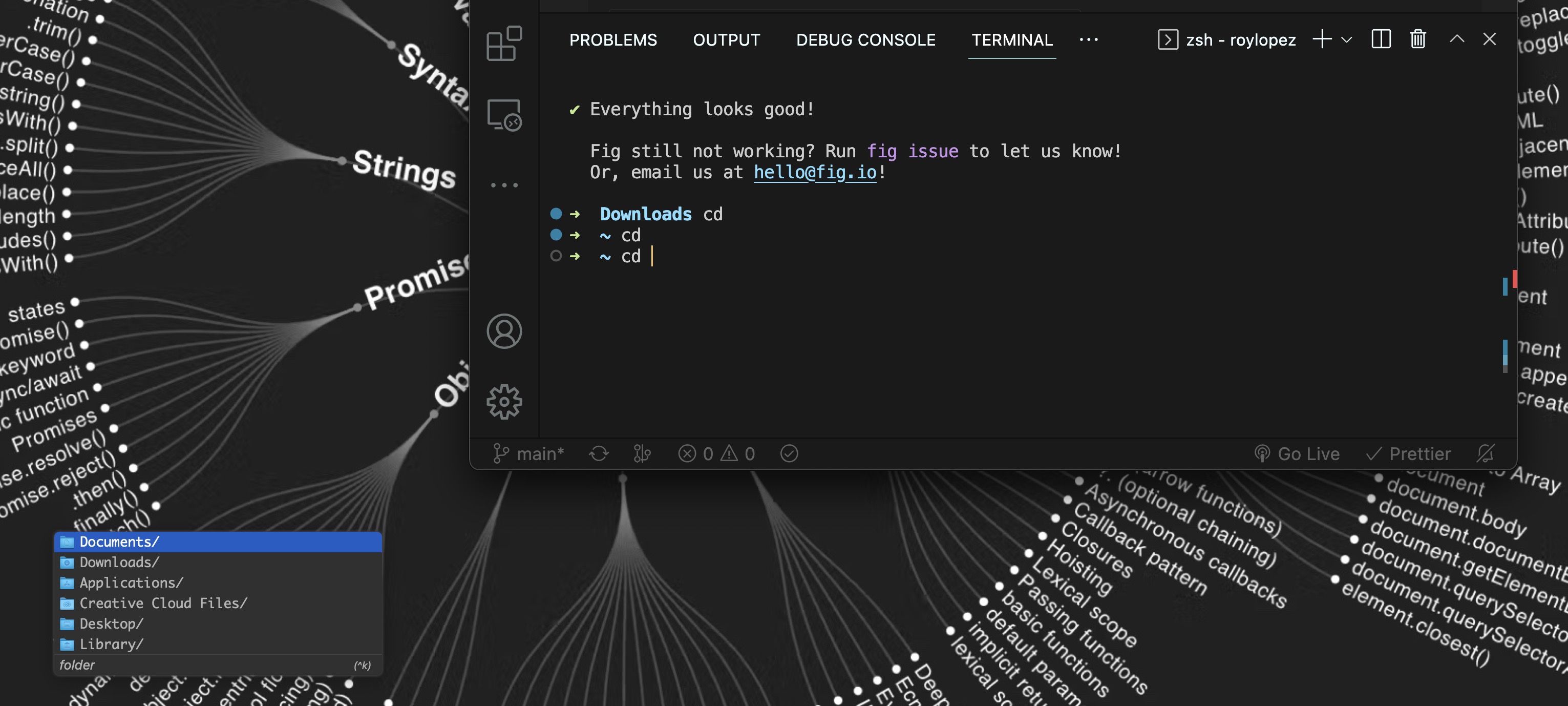The image size is (1568, 706).
Task: Switch to the DEBUG CONSOLE tab
Action: tap(865, 40)
